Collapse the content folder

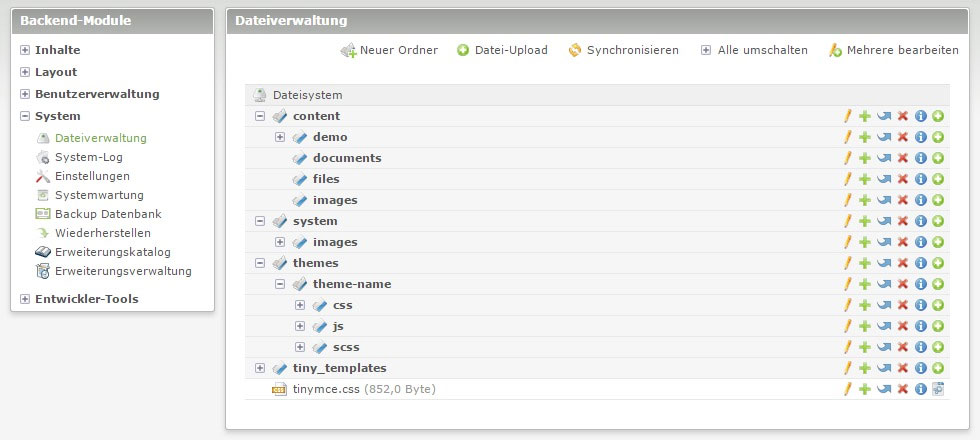pos(260,117)
